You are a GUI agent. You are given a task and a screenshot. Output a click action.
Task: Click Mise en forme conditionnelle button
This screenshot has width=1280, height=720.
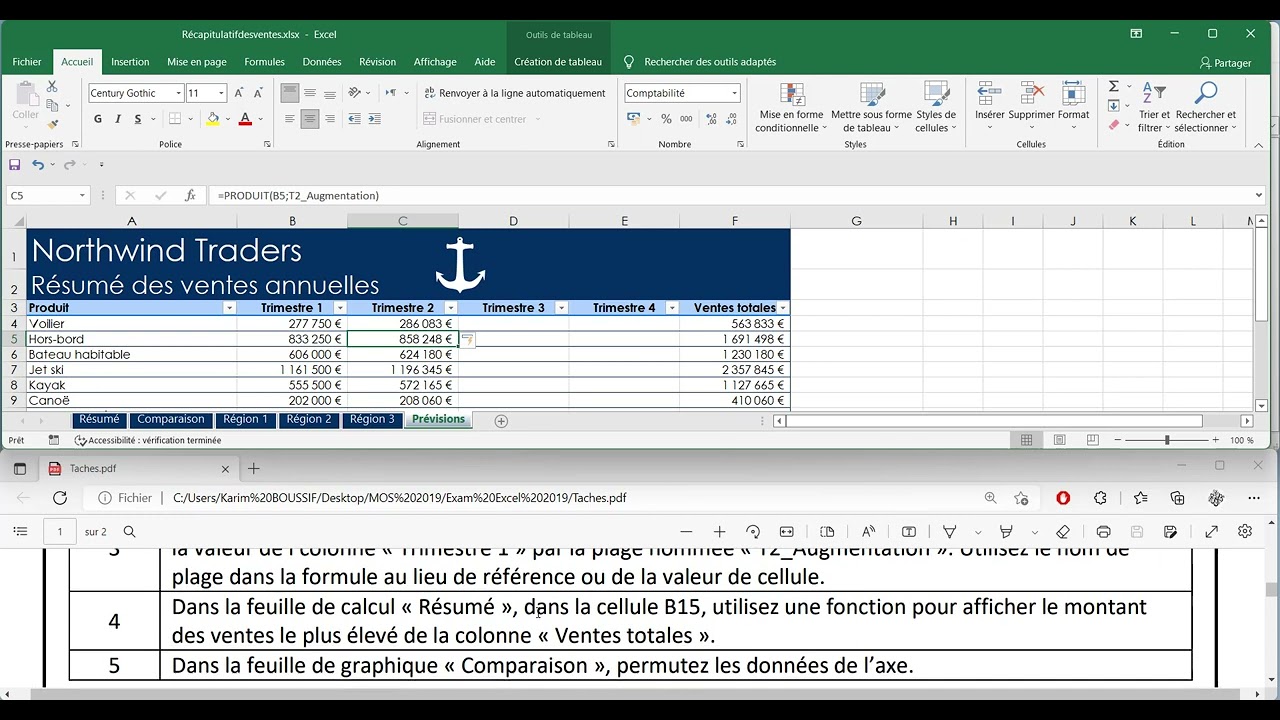(x=790, y=108)
